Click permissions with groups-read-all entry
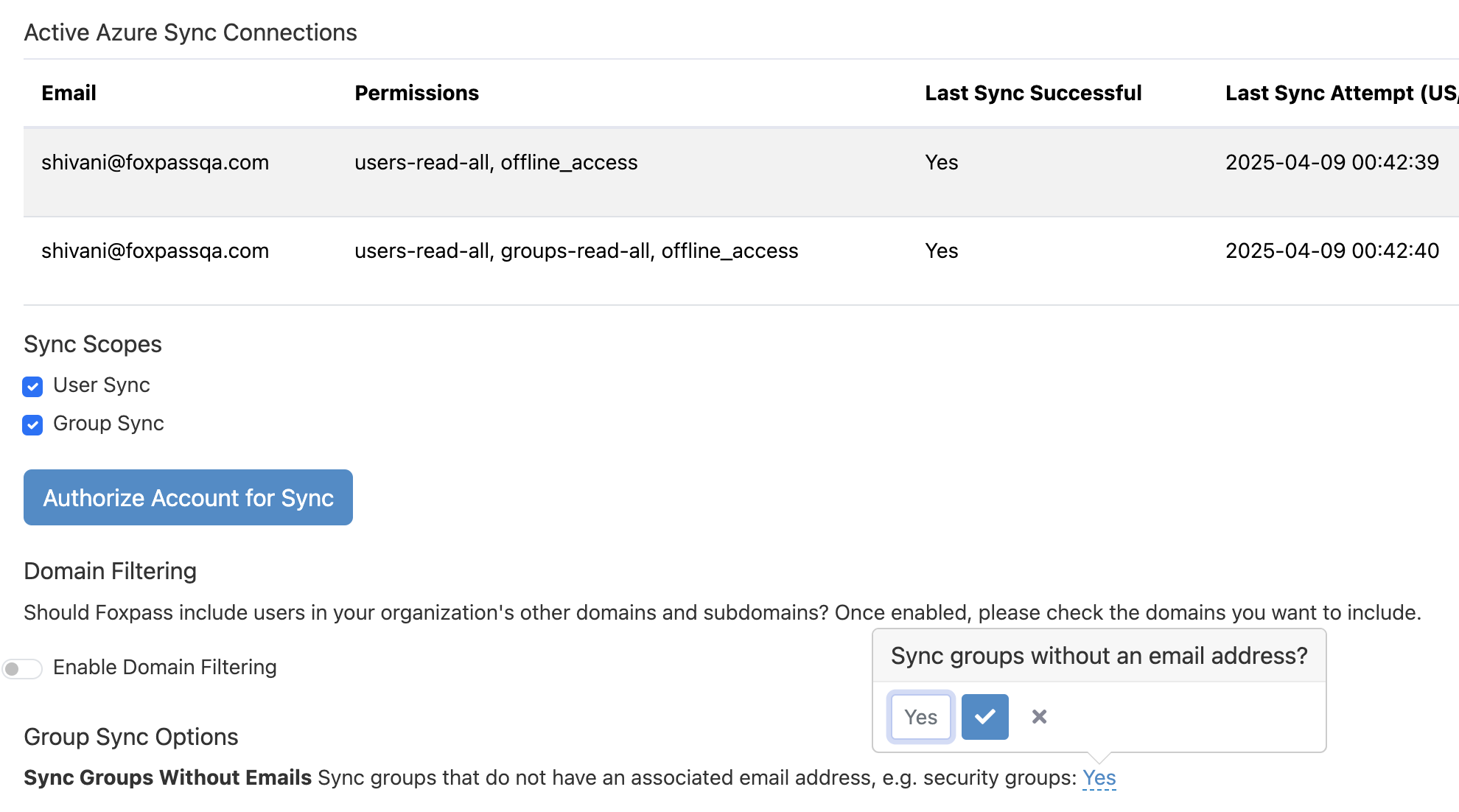This screenshot has width=1459, height=812. tap(575, 251)
